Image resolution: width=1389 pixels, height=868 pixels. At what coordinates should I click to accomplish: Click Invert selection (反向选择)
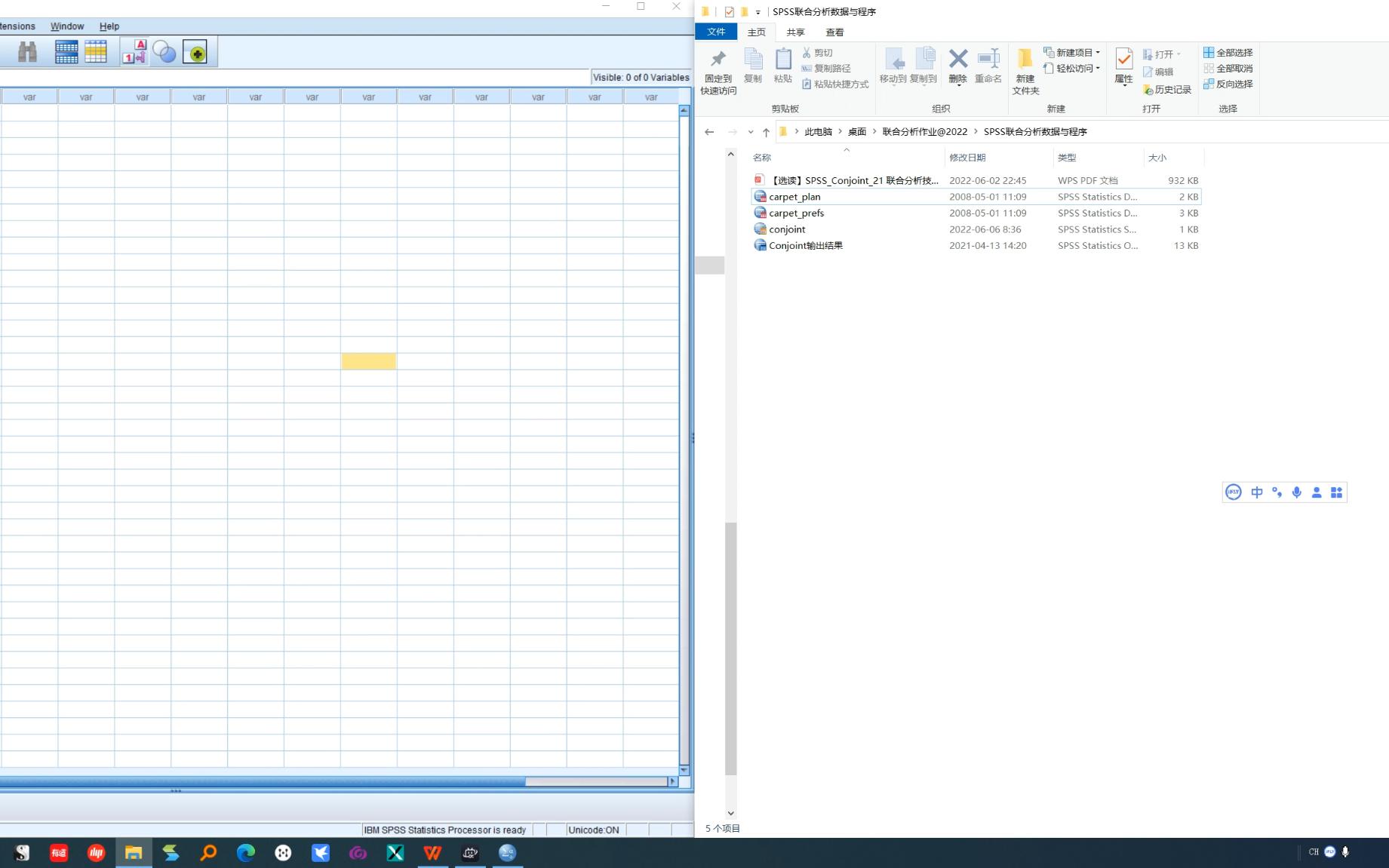(1228, 84)
